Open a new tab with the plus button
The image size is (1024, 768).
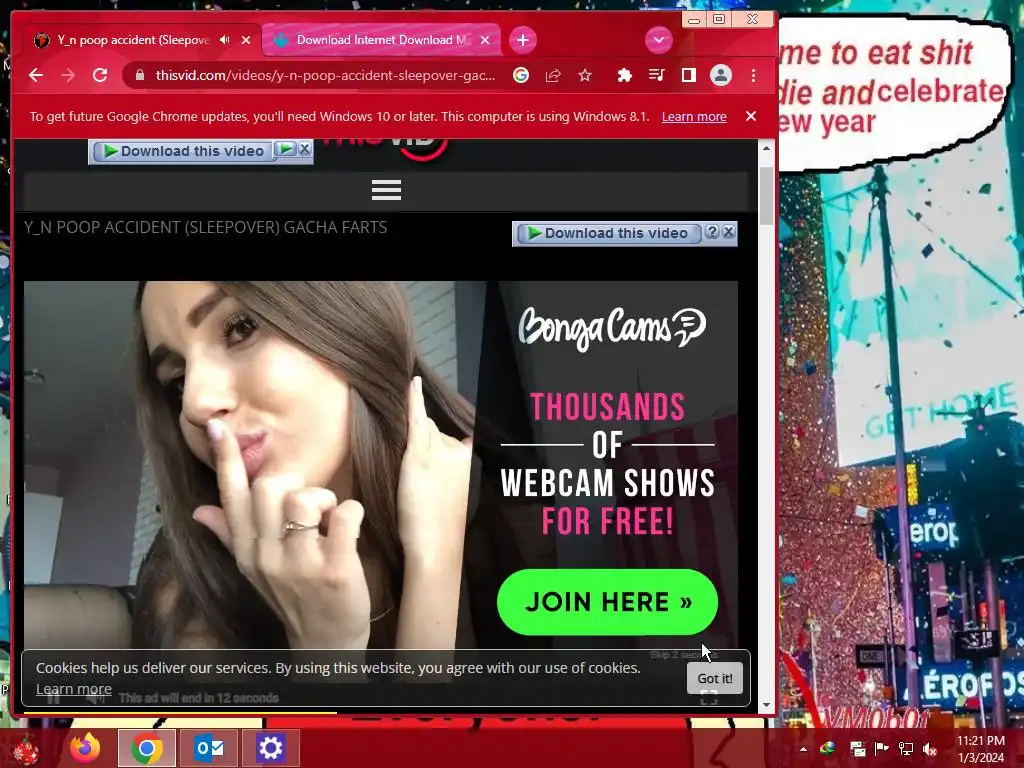pos(522,40)
